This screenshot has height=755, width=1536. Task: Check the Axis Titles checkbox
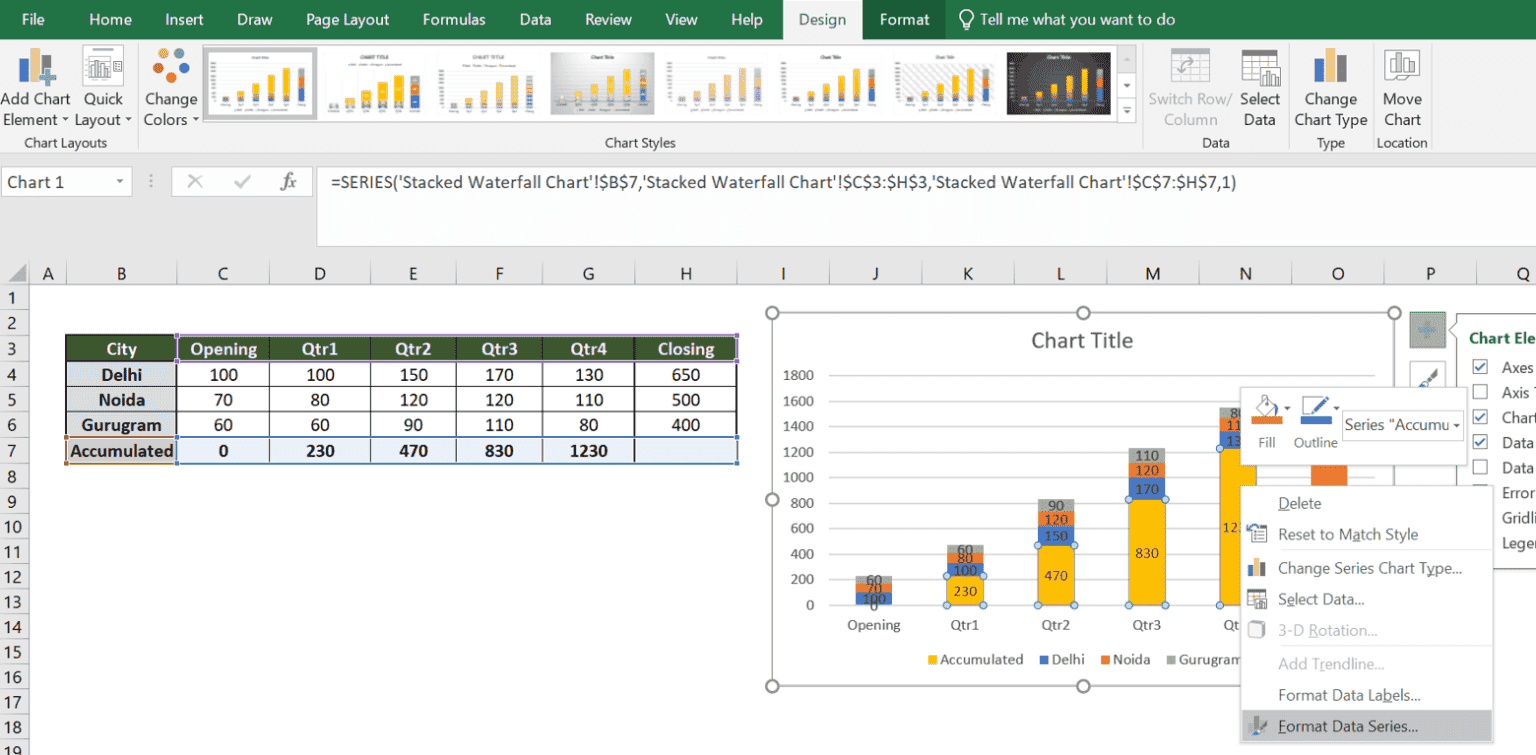coord(1480,392)
